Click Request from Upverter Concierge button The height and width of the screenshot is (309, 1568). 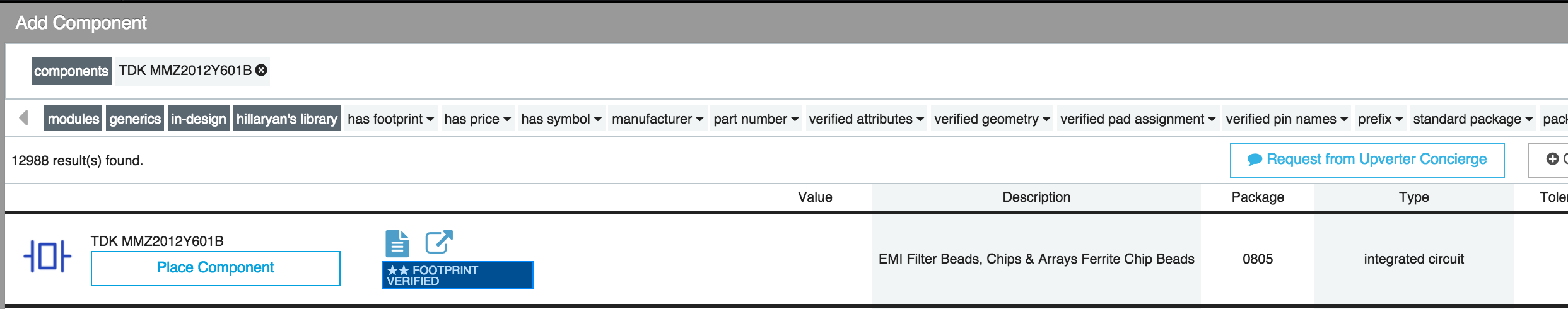[x=1367, y=160]
